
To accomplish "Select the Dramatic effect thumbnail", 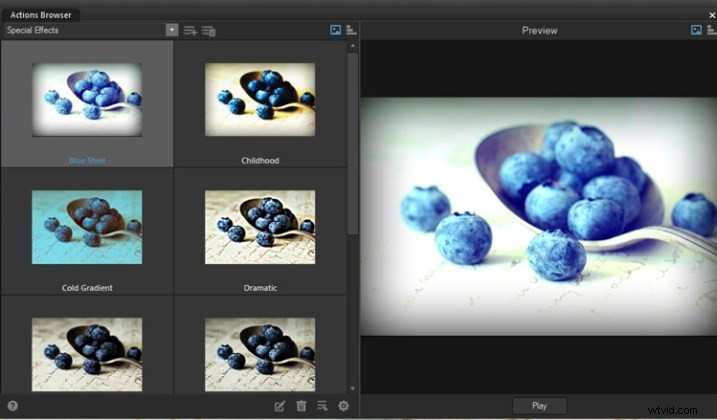I will tap(260, 227).
